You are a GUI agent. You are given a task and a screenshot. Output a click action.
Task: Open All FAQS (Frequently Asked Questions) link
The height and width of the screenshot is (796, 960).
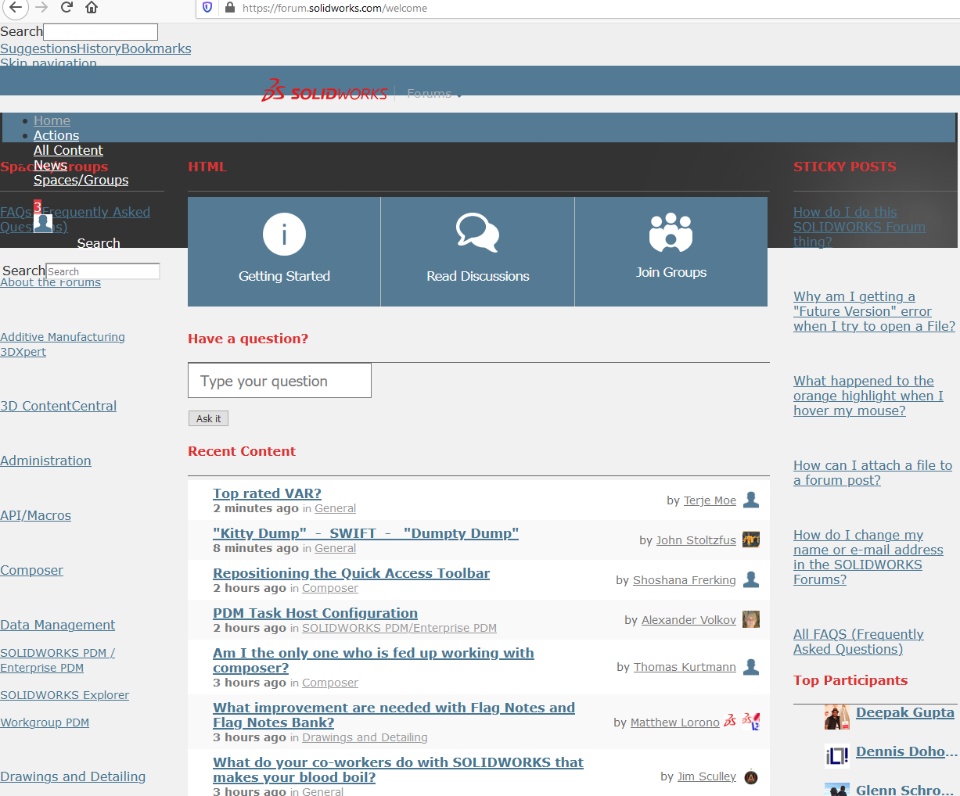[x=858, y=642]
